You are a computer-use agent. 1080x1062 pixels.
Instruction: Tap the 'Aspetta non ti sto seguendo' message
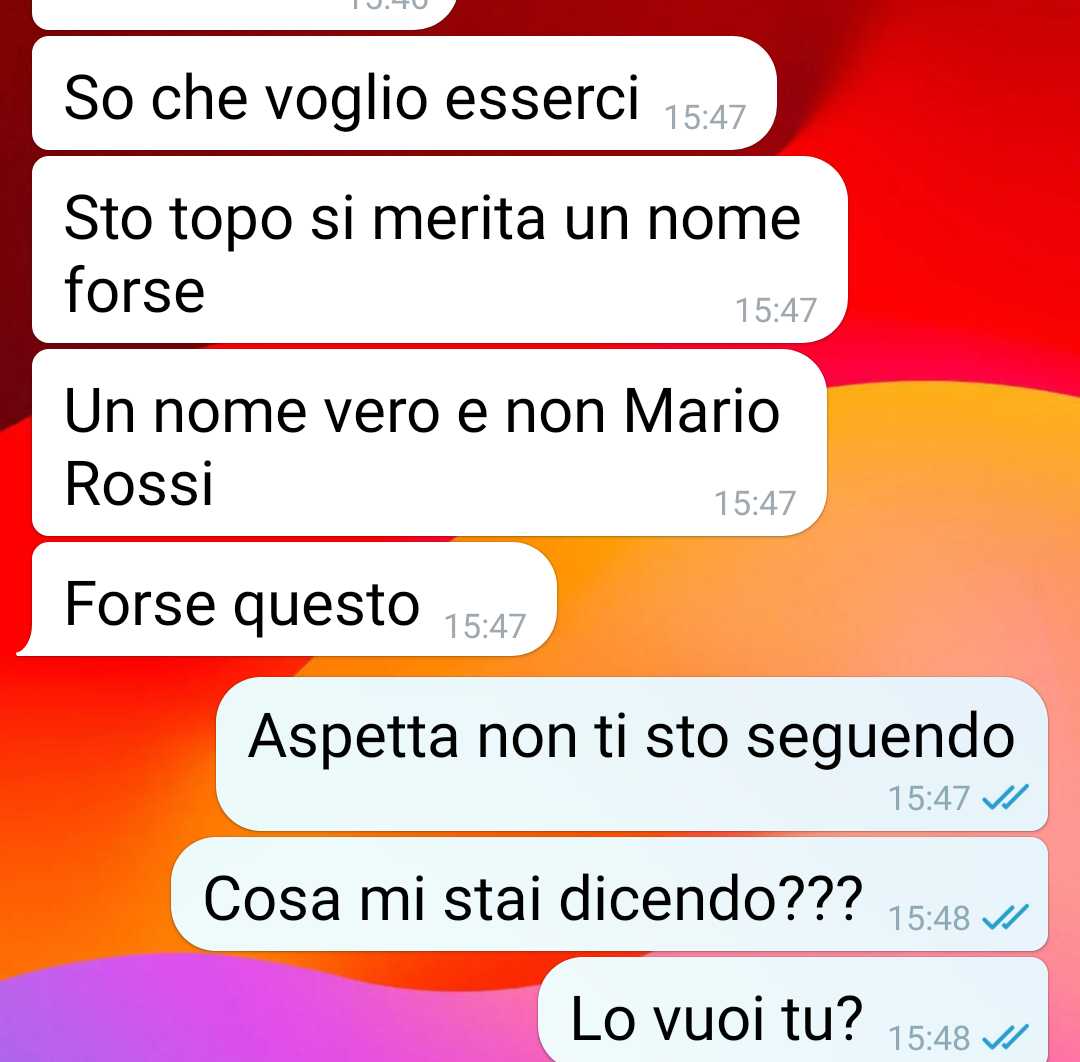632,753
